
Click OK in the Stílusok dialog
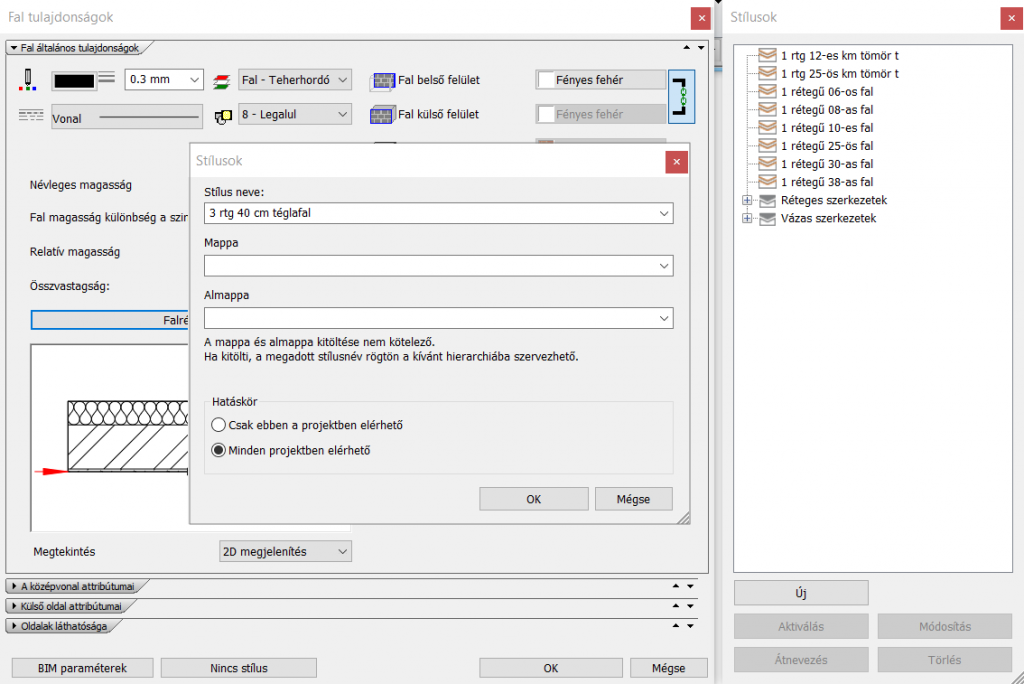tap(533, 499)
